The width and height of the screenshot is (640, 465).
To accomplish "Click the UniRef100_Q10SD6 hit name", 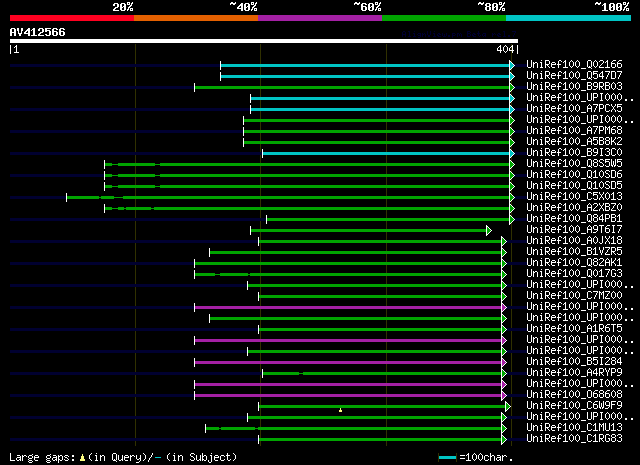I will pos(574,174).
